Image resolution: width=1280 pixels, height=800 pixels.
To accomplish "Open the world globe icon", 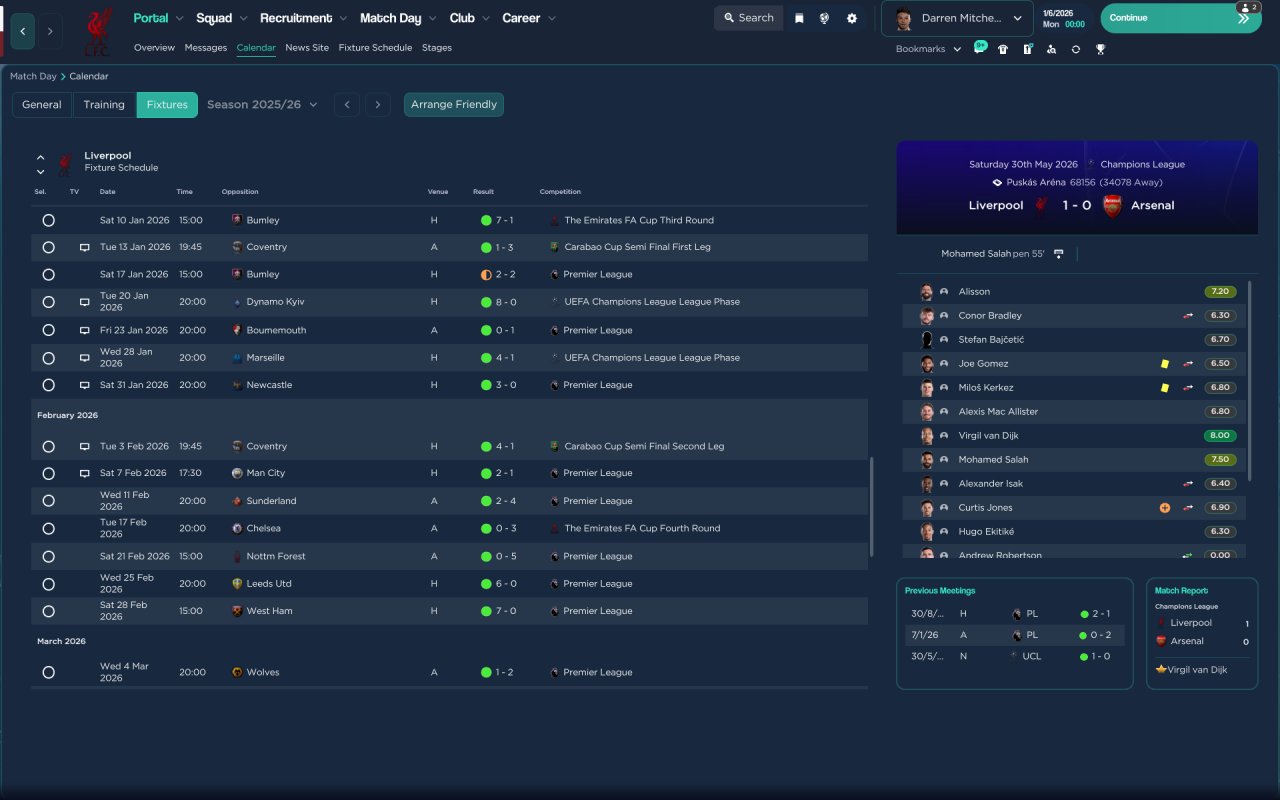I will click(824, 18).
